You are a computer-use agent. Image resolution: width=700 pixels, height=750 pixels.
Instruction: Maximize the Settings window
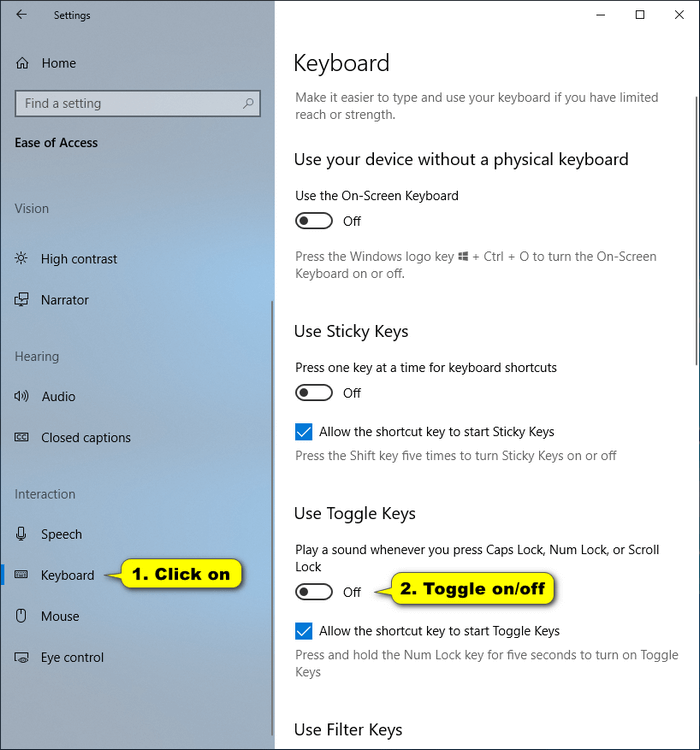pyautogui.click(x=640, y=15)
